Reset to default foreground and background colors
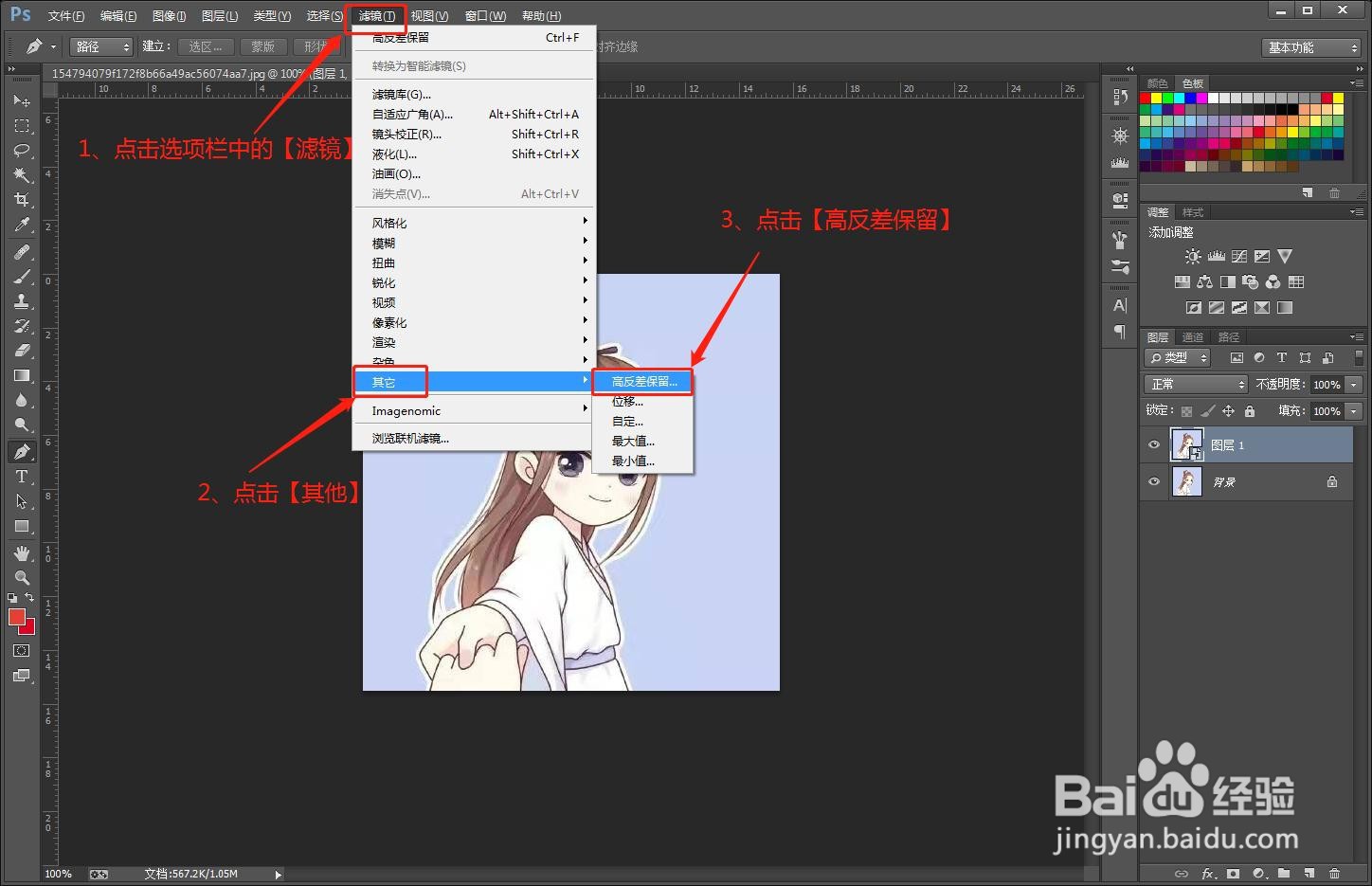The image size is (1372, 886). (x=12, y=598)
